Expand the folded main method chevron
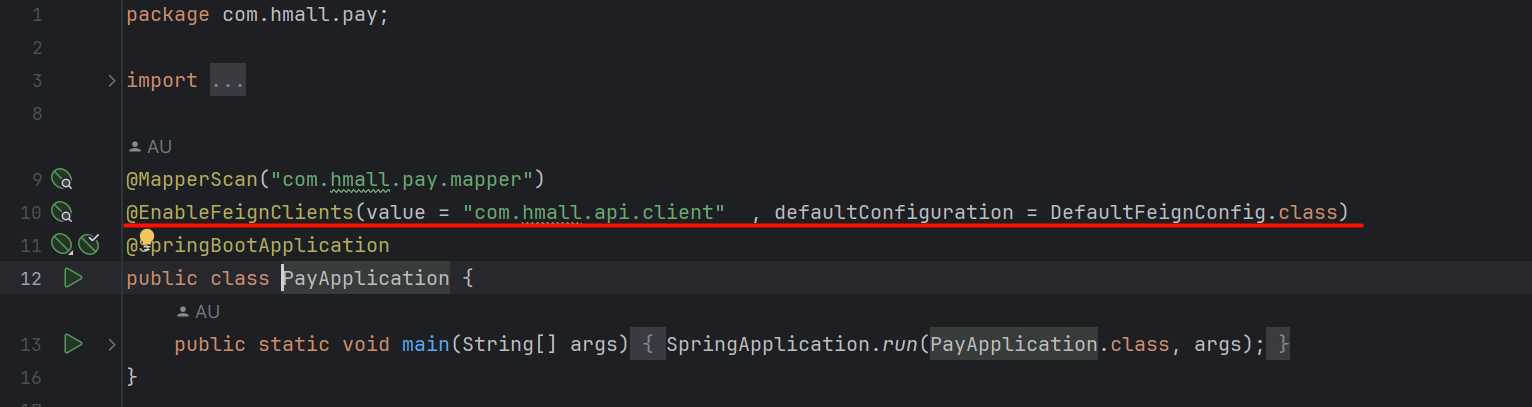The height and width of the screenshot is (407, 1532). pos(112,344)
